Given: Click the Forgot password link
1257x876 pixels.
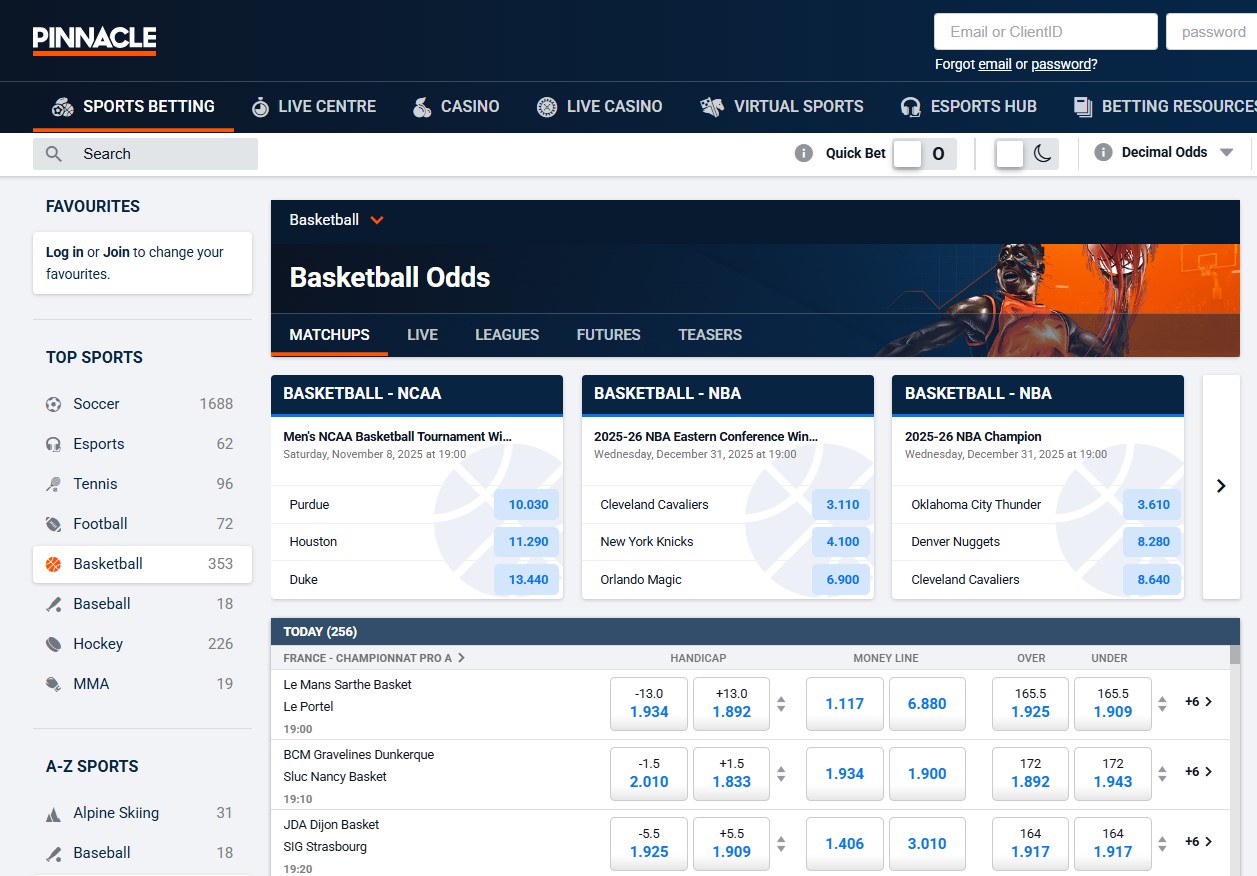Looking at the screenshot, I should [1060, 64].
